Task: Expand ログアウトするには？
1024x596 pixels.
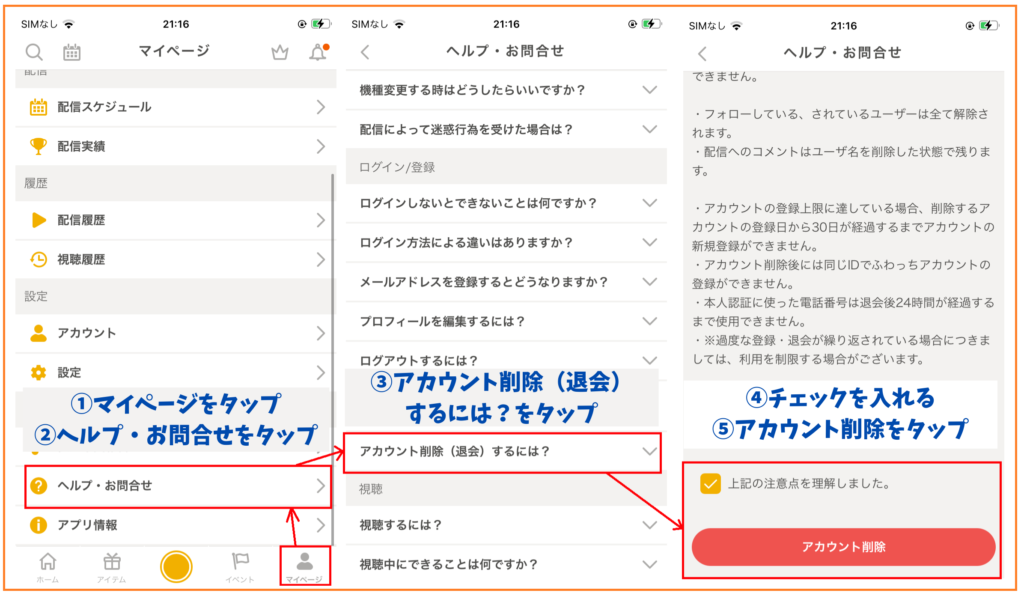Action: coord(506,358)
